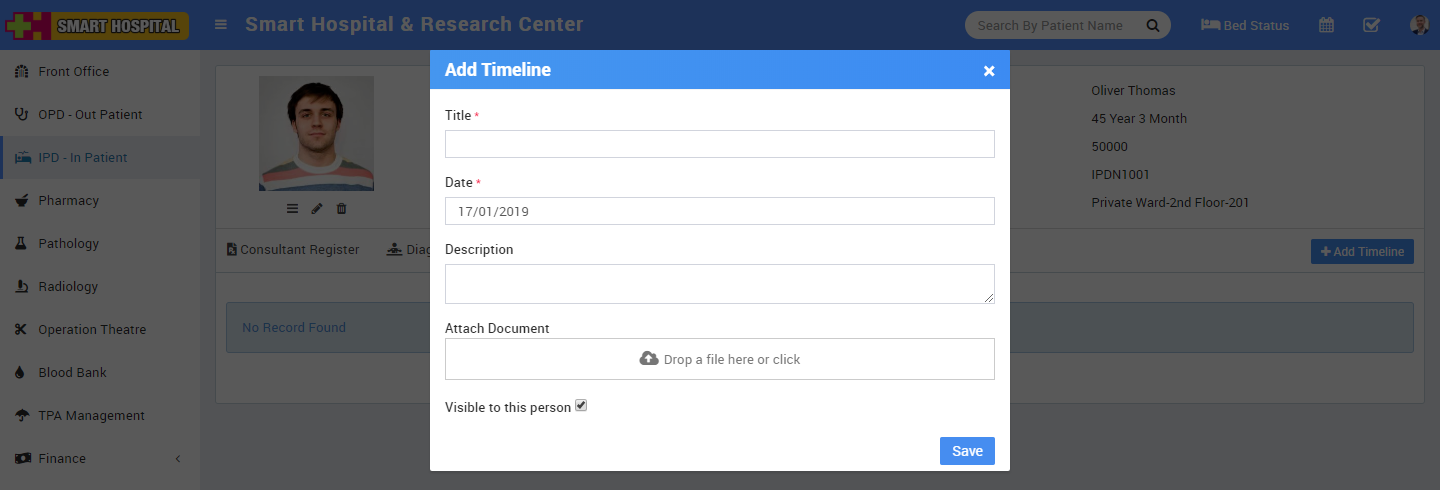Open user profile avatar menu

click(1419, 25)
